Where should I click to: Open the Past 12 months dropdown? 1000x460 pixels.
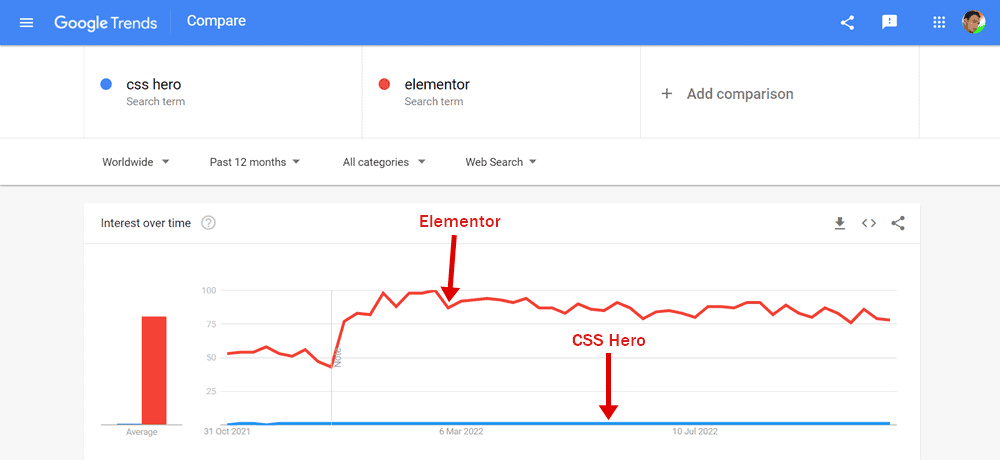point(254,162)
